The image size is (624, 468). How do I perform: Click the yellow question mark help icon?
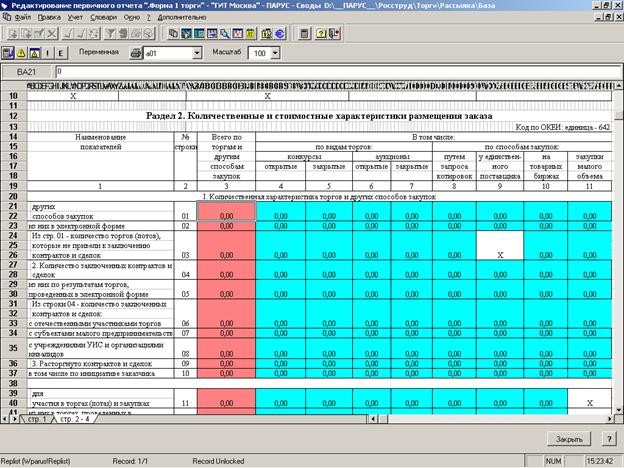(x=321, y=34)
